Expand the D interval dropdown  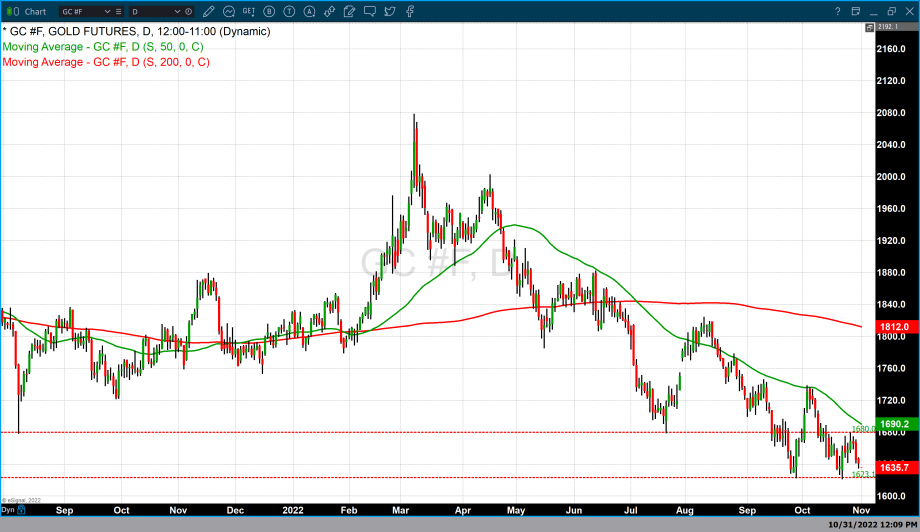[x=179, y=11]
